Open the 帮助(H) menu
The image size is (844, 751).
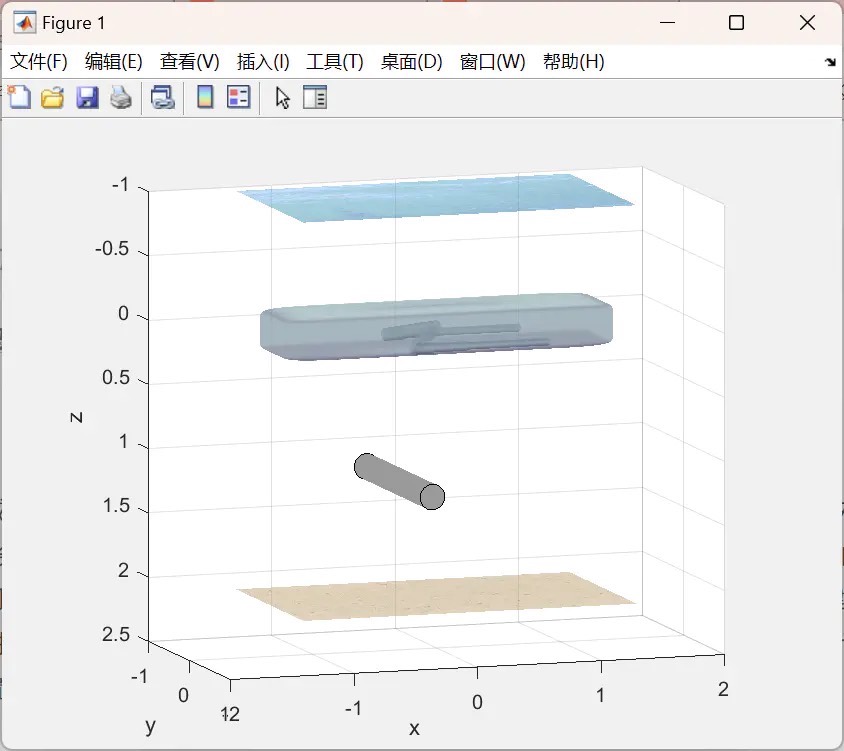(x=574, y=61)
